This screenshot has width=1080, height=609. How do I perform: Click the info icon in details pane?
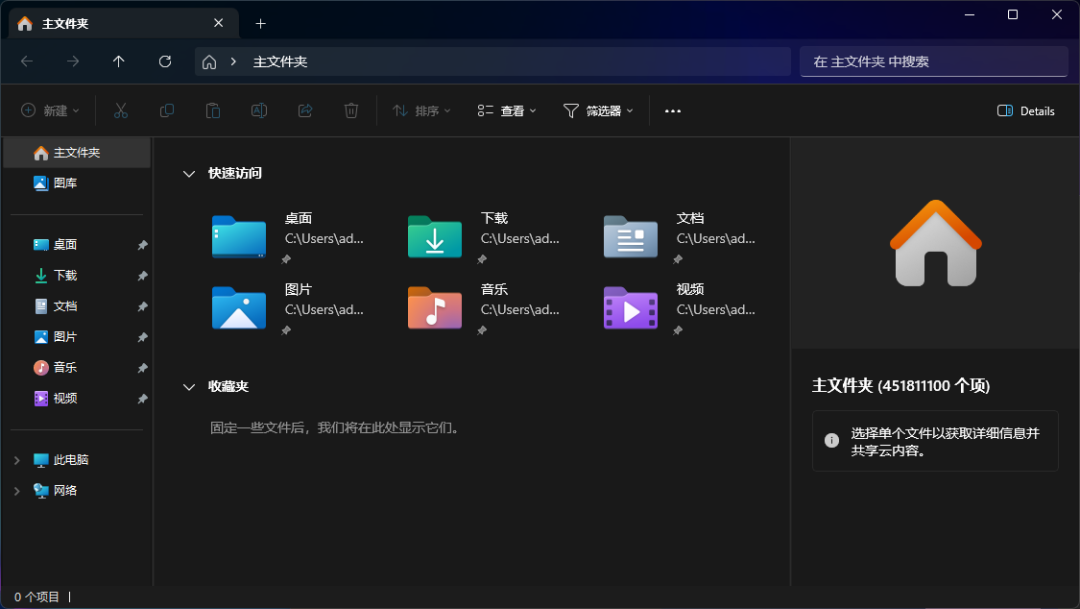pyautogui.click(x=831, y=440)
